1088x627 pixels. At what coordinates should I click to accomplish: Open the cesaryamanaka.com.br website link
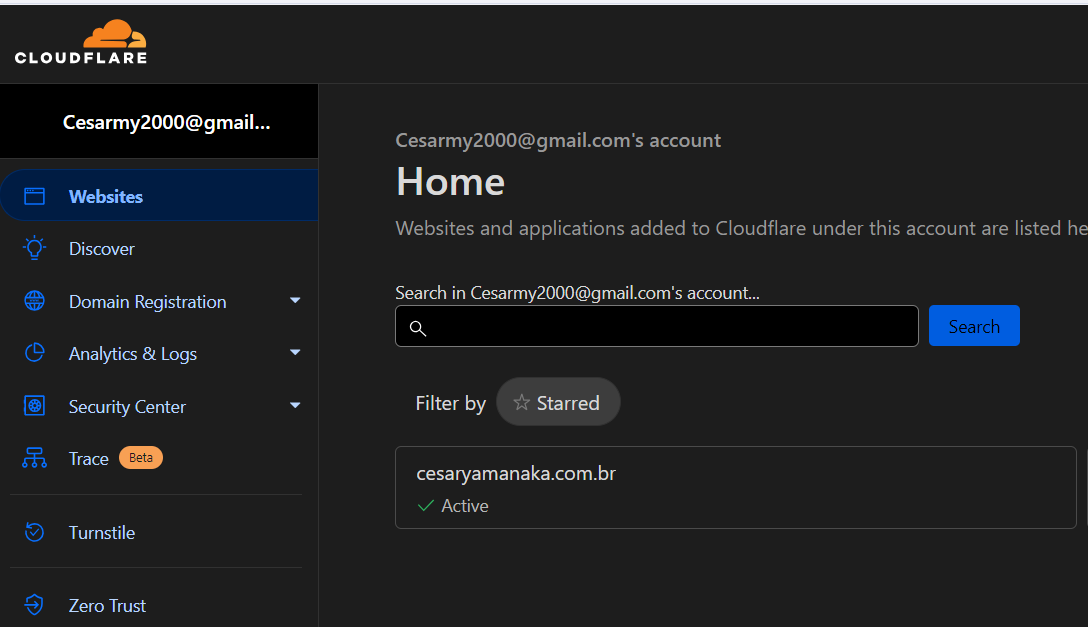coord(516,474)
